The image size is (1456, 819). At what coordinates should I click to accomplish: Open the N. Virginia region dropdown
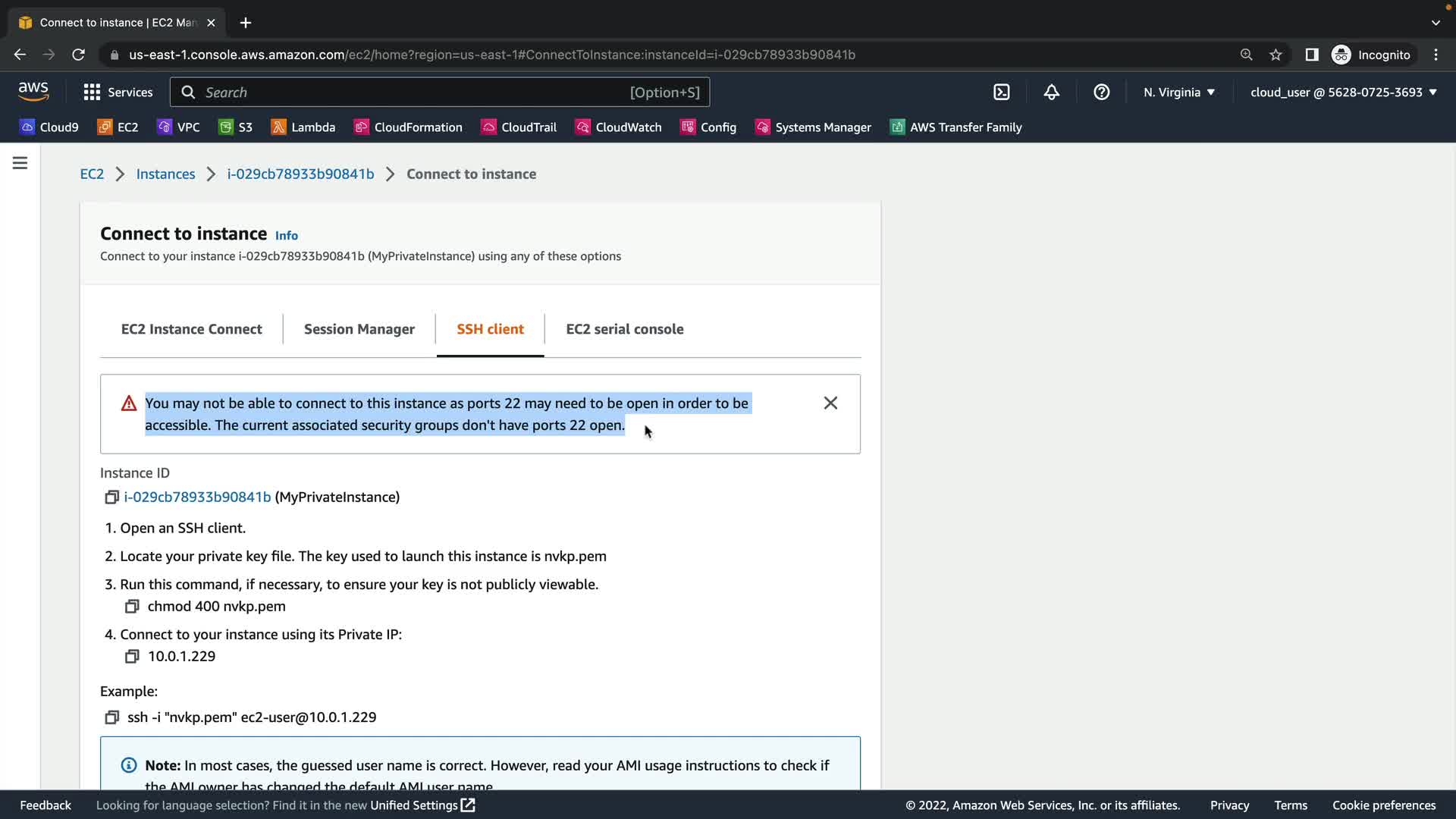pos(1179,92)
